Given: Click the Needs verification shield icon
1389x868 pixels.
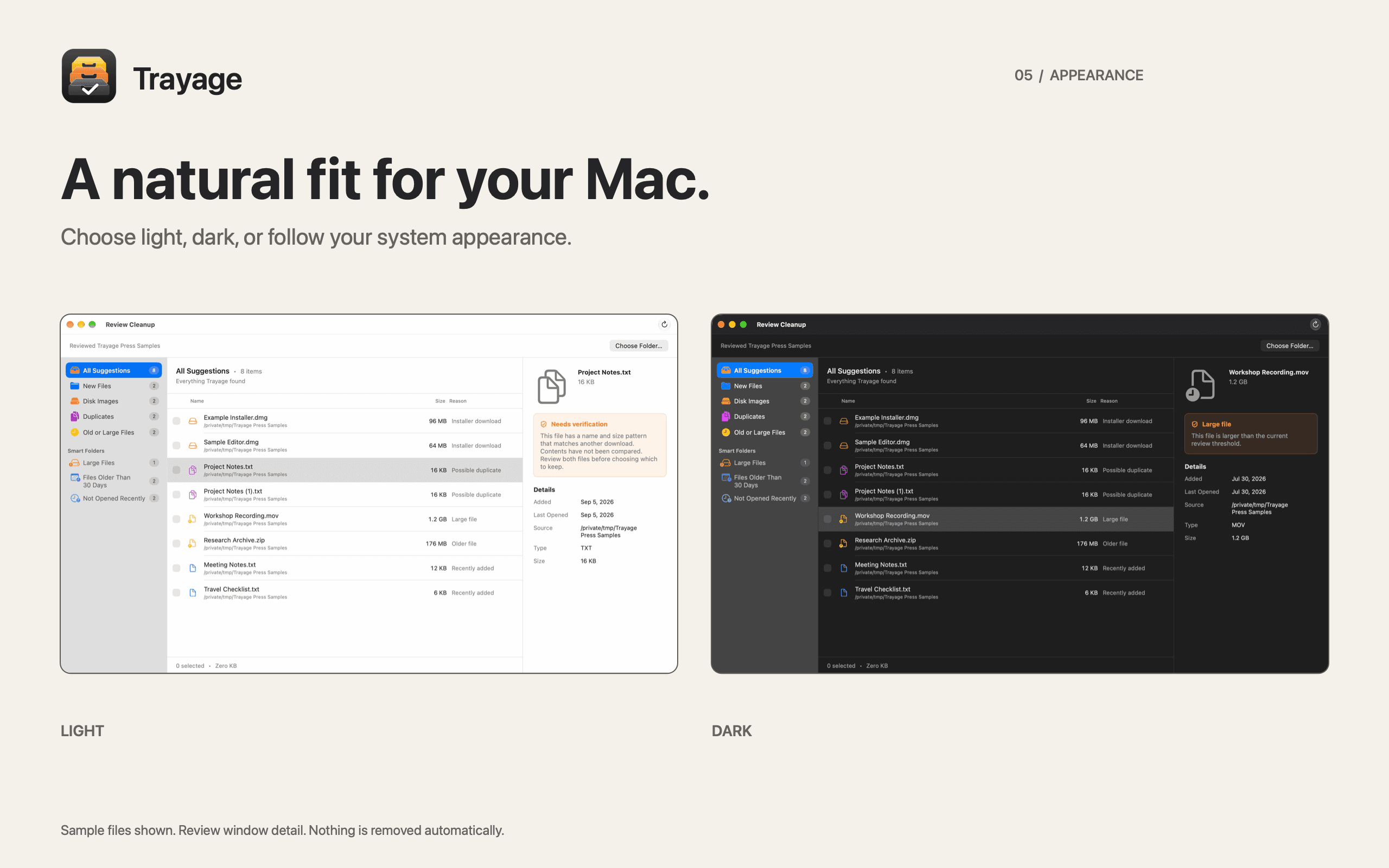Looking at the screenshot, I should (544, 424).
